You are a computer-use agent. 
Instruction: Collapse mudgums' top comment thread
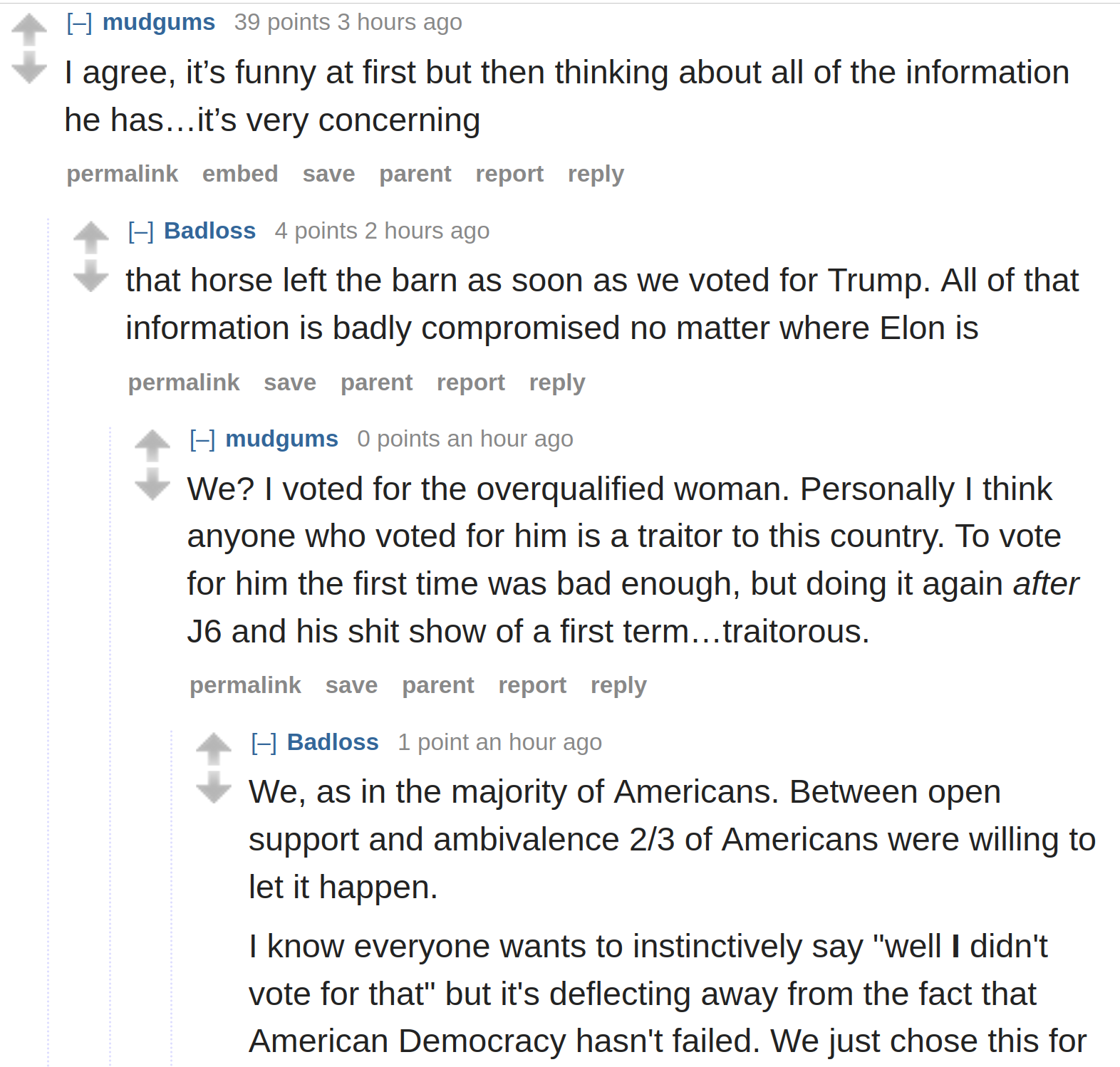click(79, 23)
